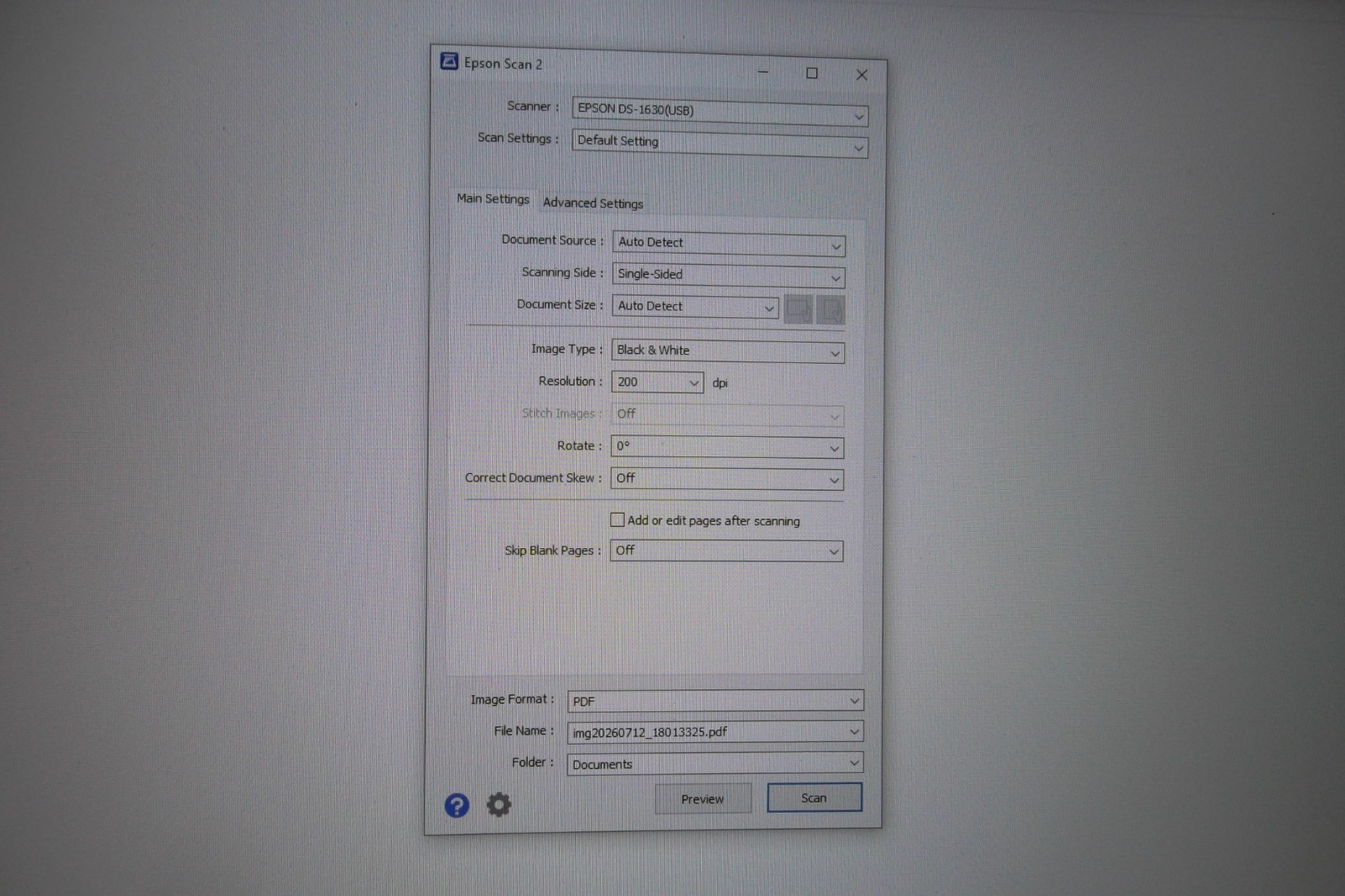
Task: Open the Document Source dropdown
Action: [x=729, y=244]
